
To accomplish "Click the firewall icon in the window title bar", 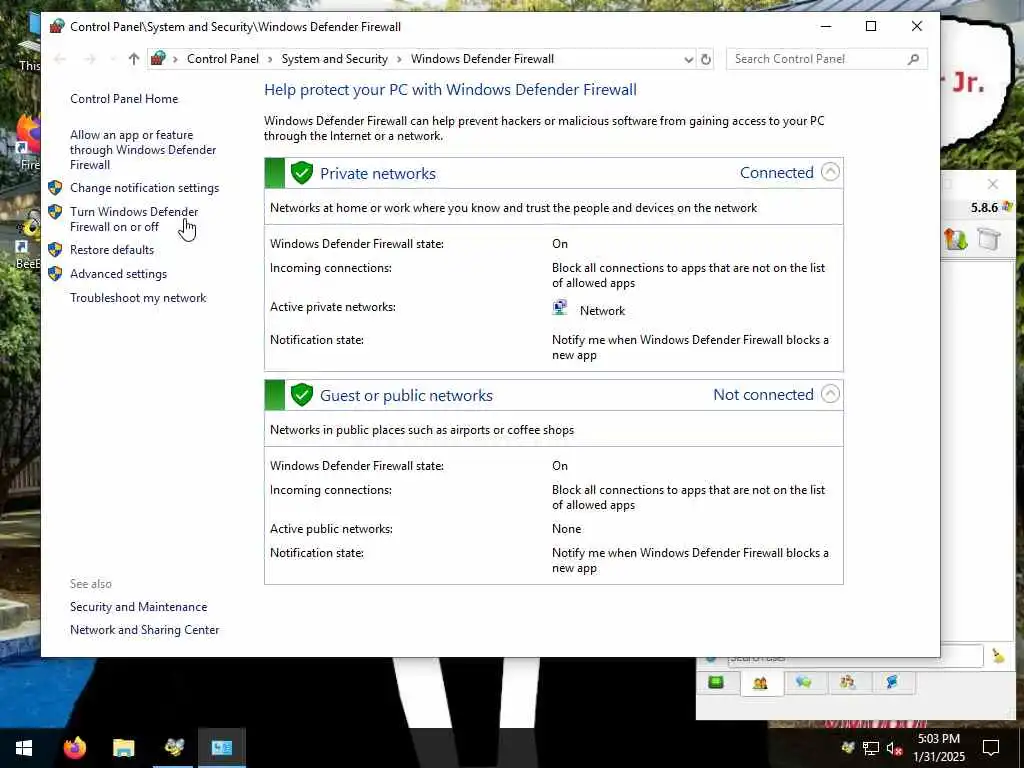I will (x=57, y=26).
